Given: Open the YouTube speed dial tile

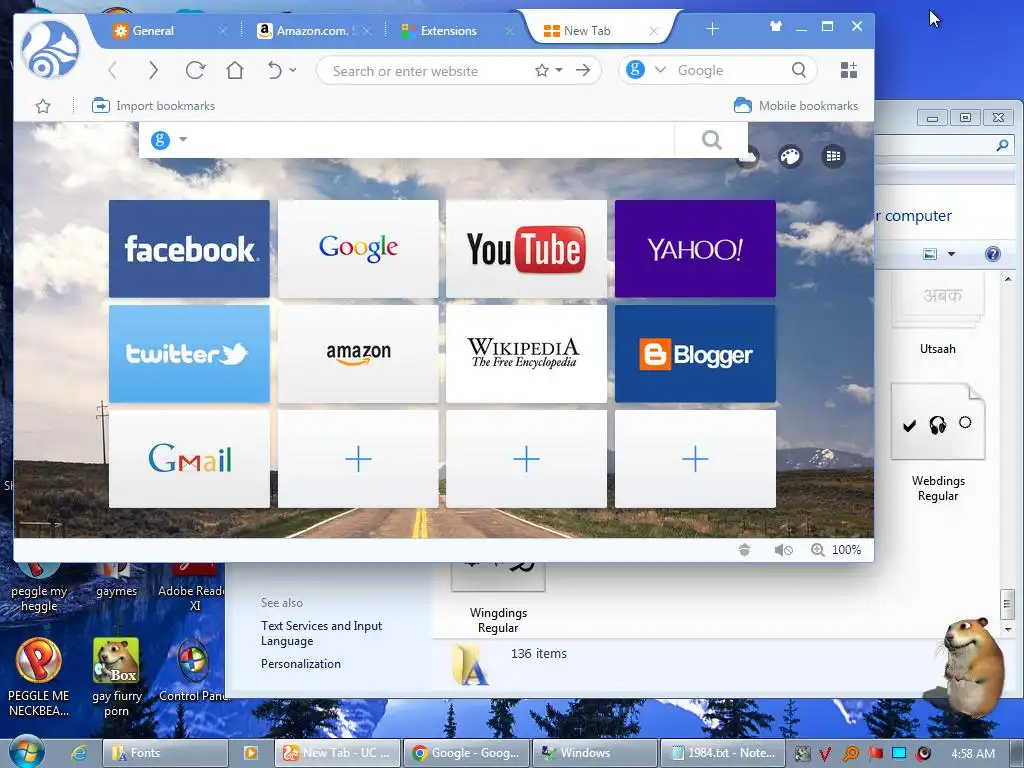Looking at the screenshot, I should 526,249.
